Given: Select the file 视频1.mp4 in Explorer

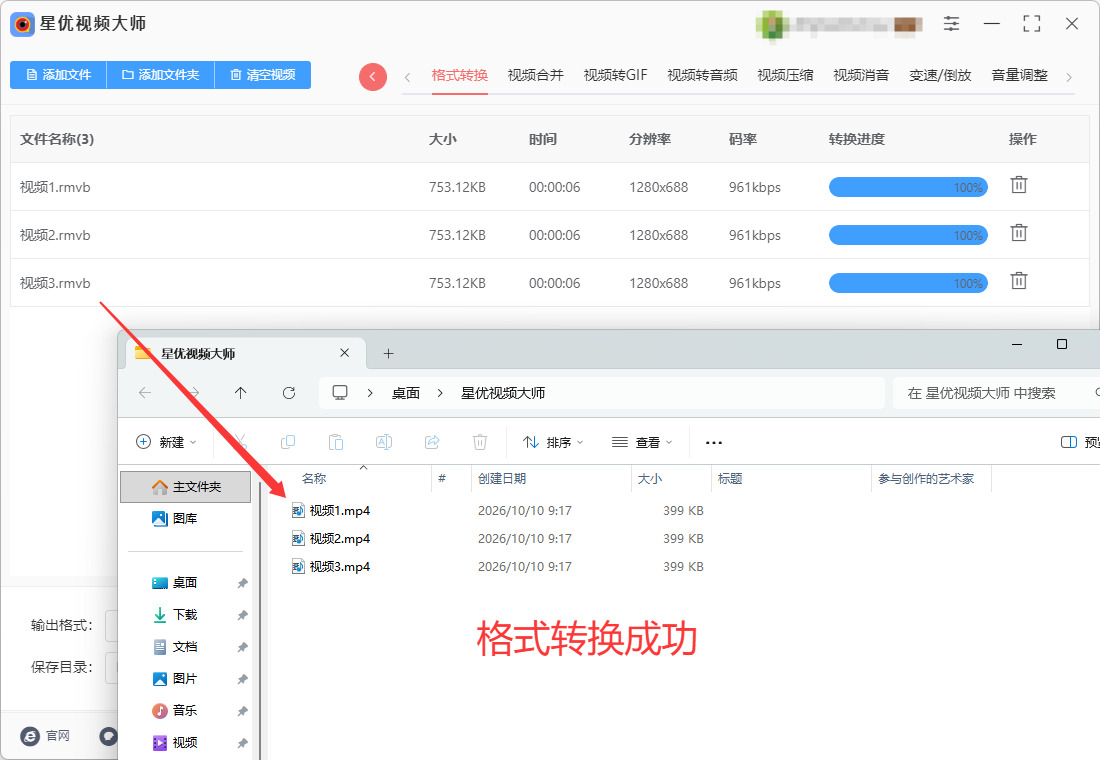Looking at the screenshot, I should [340, 510].
